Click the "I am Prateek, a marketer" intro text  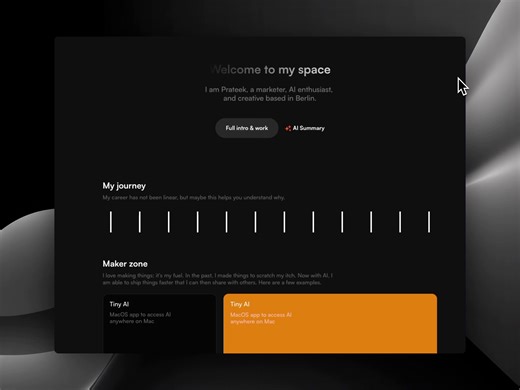coord(269,94)
